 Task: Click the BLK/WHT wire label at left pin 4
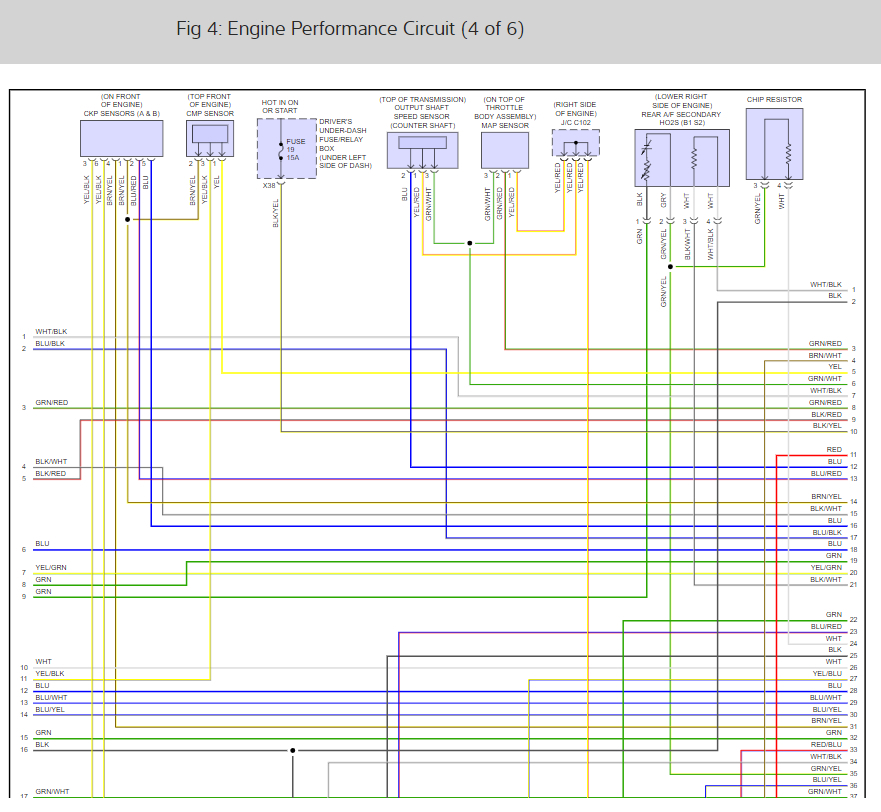[x=50, y=462]
